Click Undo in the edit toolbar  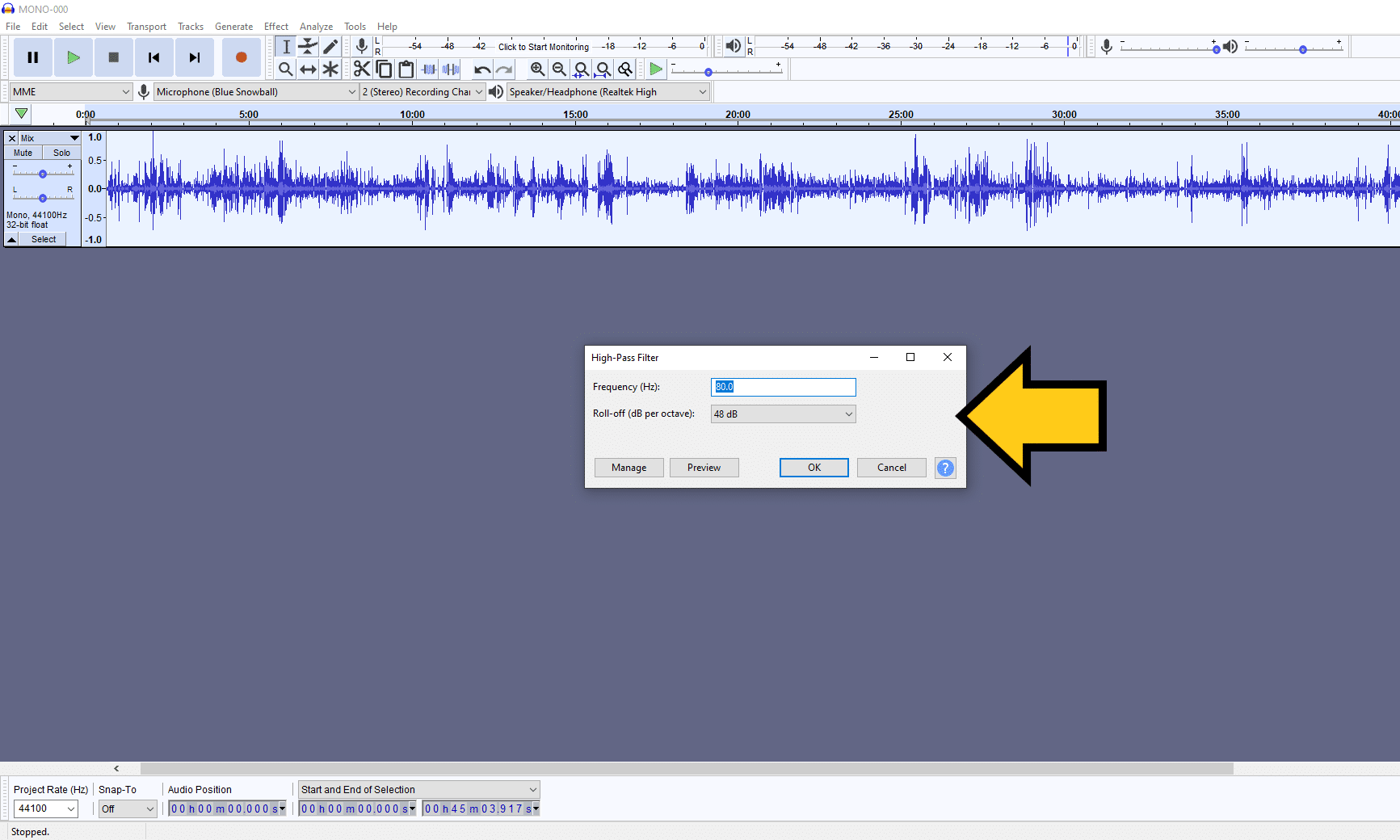[481, 69]
